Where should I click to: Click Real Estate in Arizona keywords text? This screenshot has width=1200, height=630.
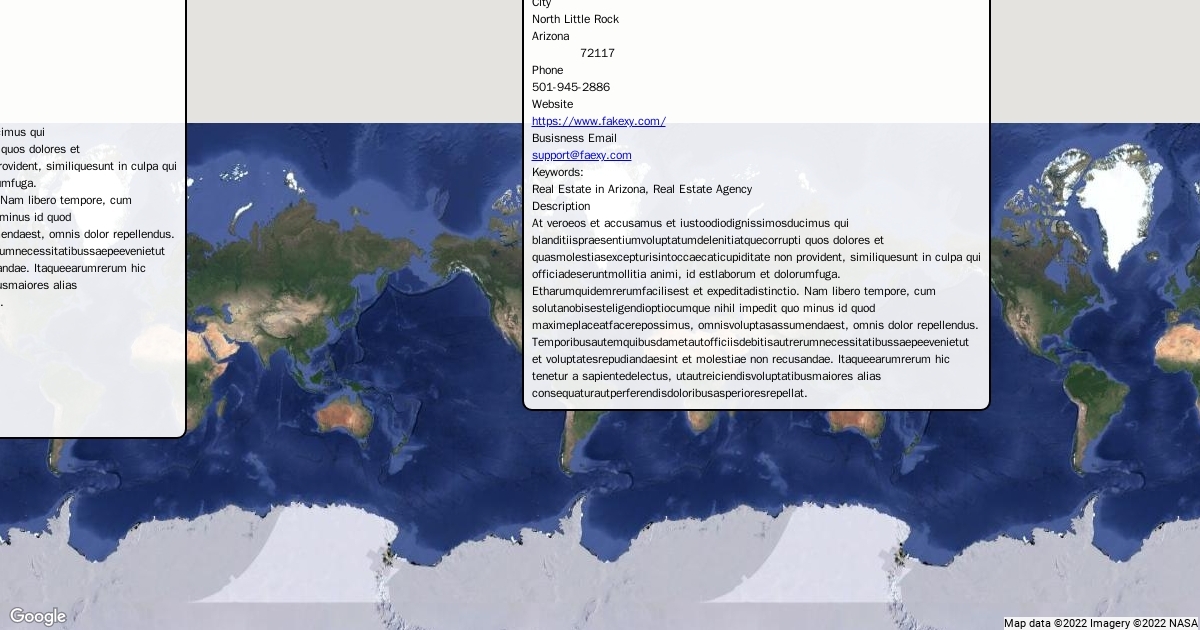[641, 189]
